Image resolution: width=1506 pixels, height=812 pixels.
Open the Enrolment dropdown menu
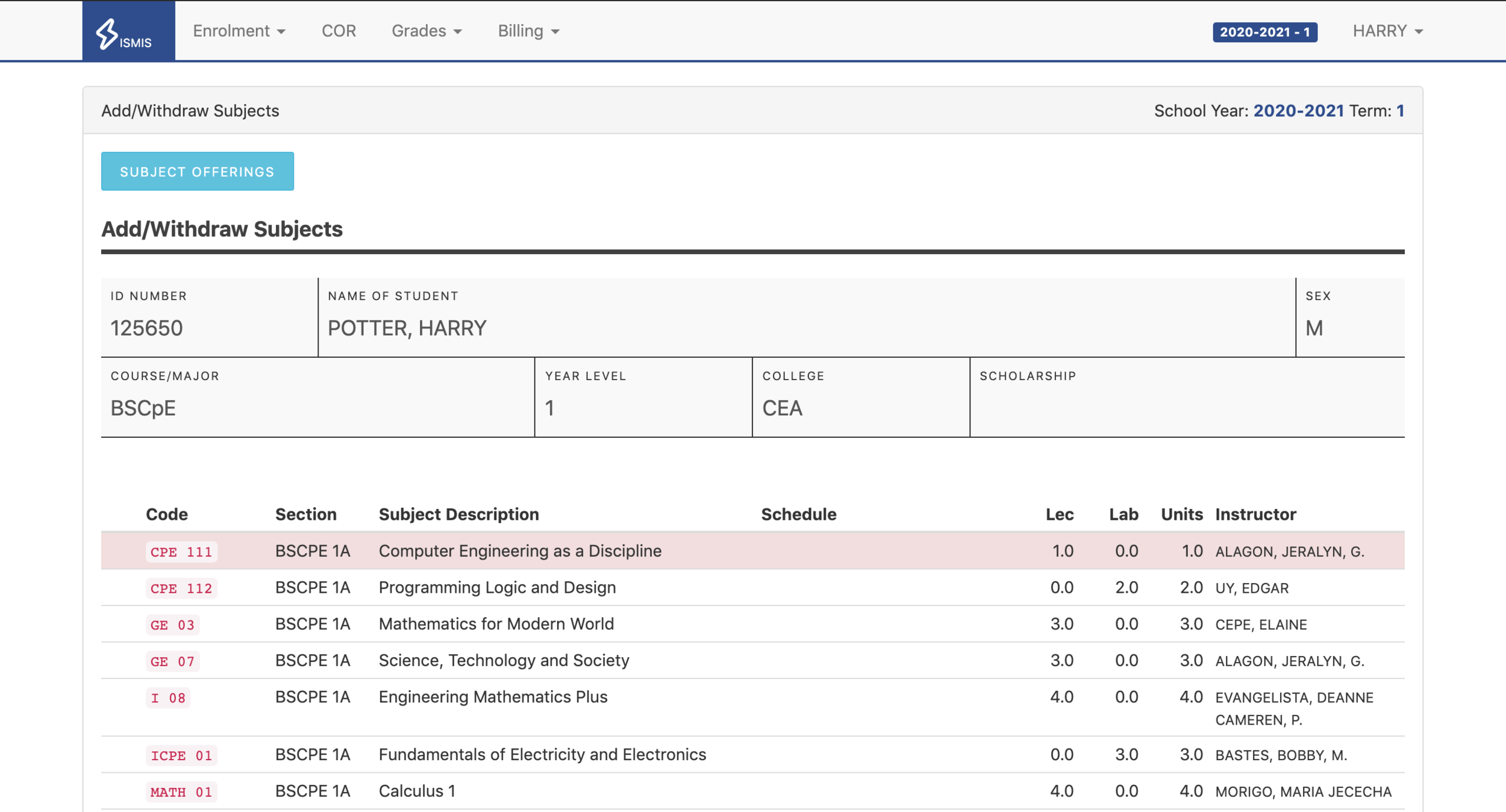(239, 31)
